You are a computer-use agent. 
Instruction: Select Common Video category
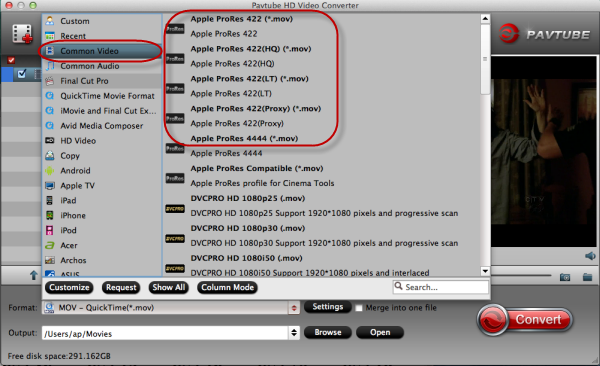point(102,51)
